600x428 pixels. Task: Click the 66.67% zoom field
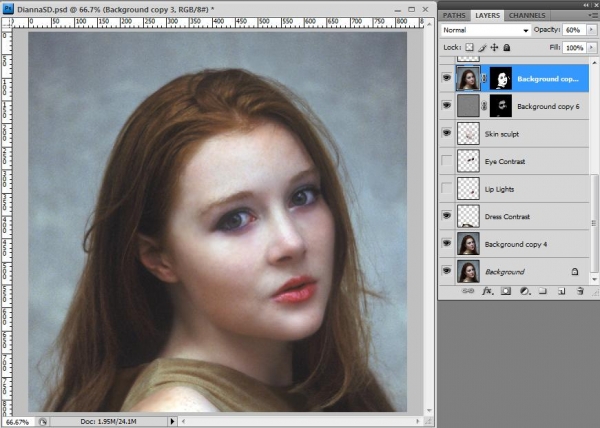(x=18, y=422)
